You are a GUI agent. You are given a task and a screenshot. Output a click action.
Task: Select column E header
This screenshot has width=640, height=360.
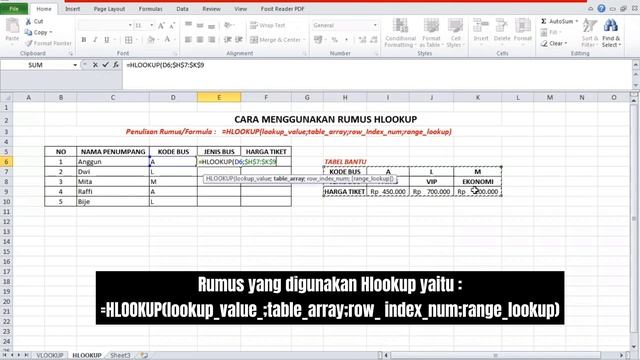pyautogui.click(x=219, y=98)
